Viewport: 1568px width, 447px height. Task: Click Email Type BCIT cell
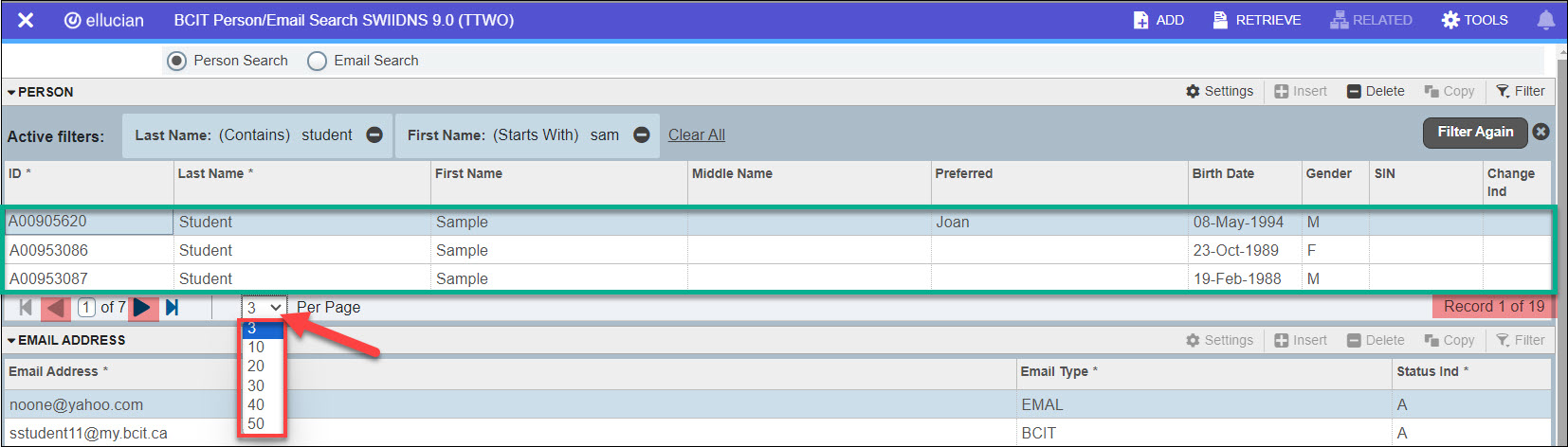tap(1204, 433)
